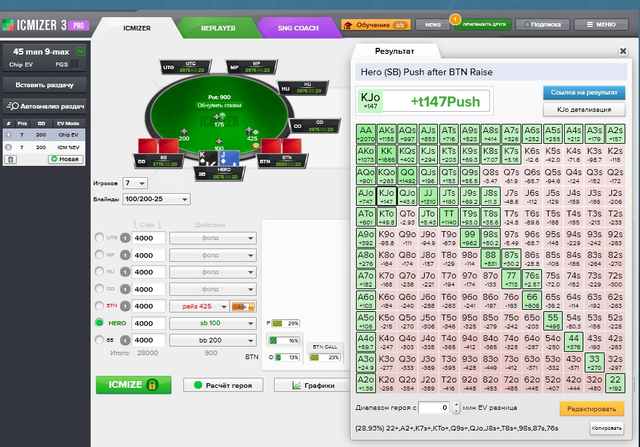Click the BTN CALL range bar showing 23%
640x447 pixels.
tap(325, 358)
